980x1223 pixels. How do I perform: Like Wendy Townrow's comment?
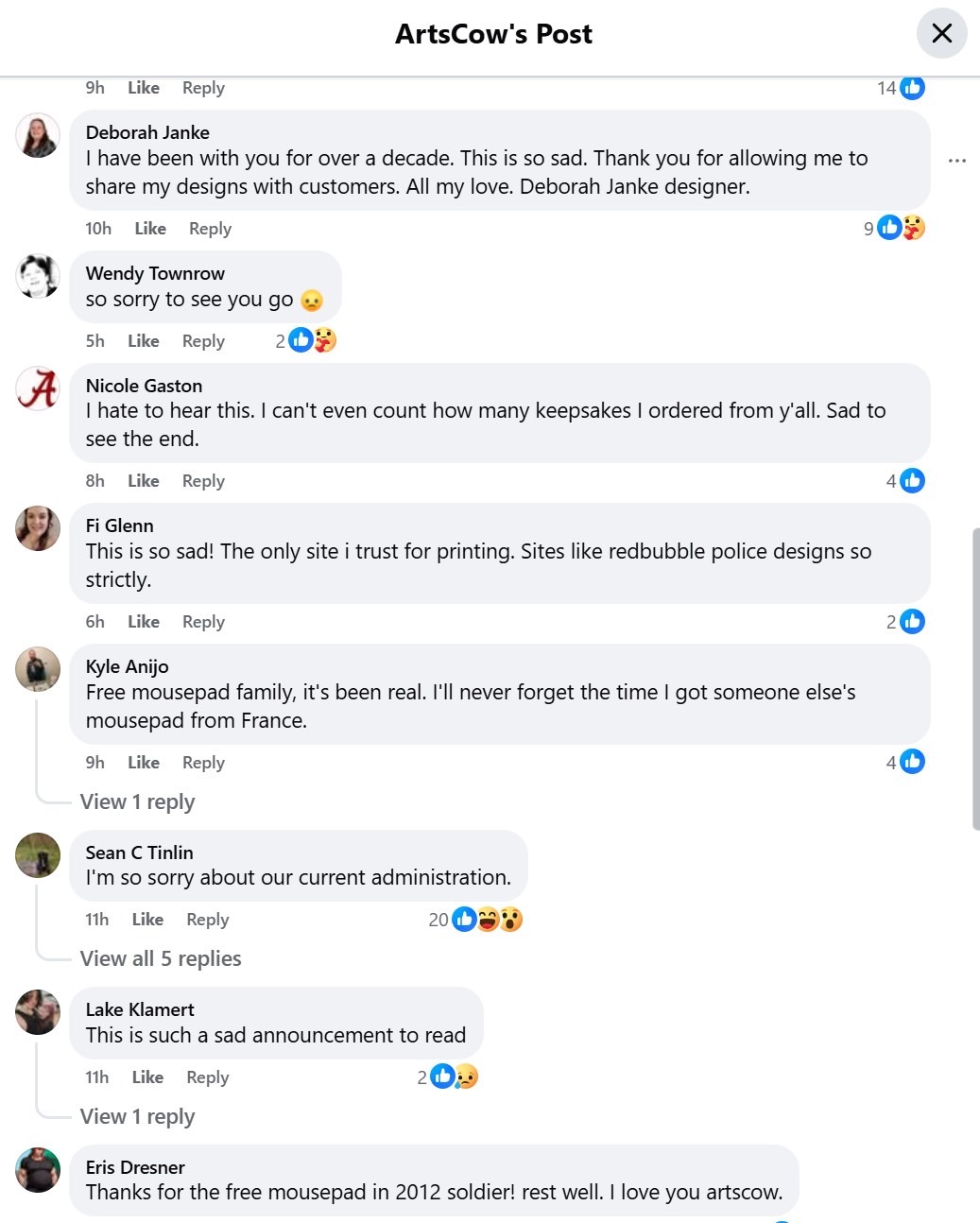tap(144, 341)
